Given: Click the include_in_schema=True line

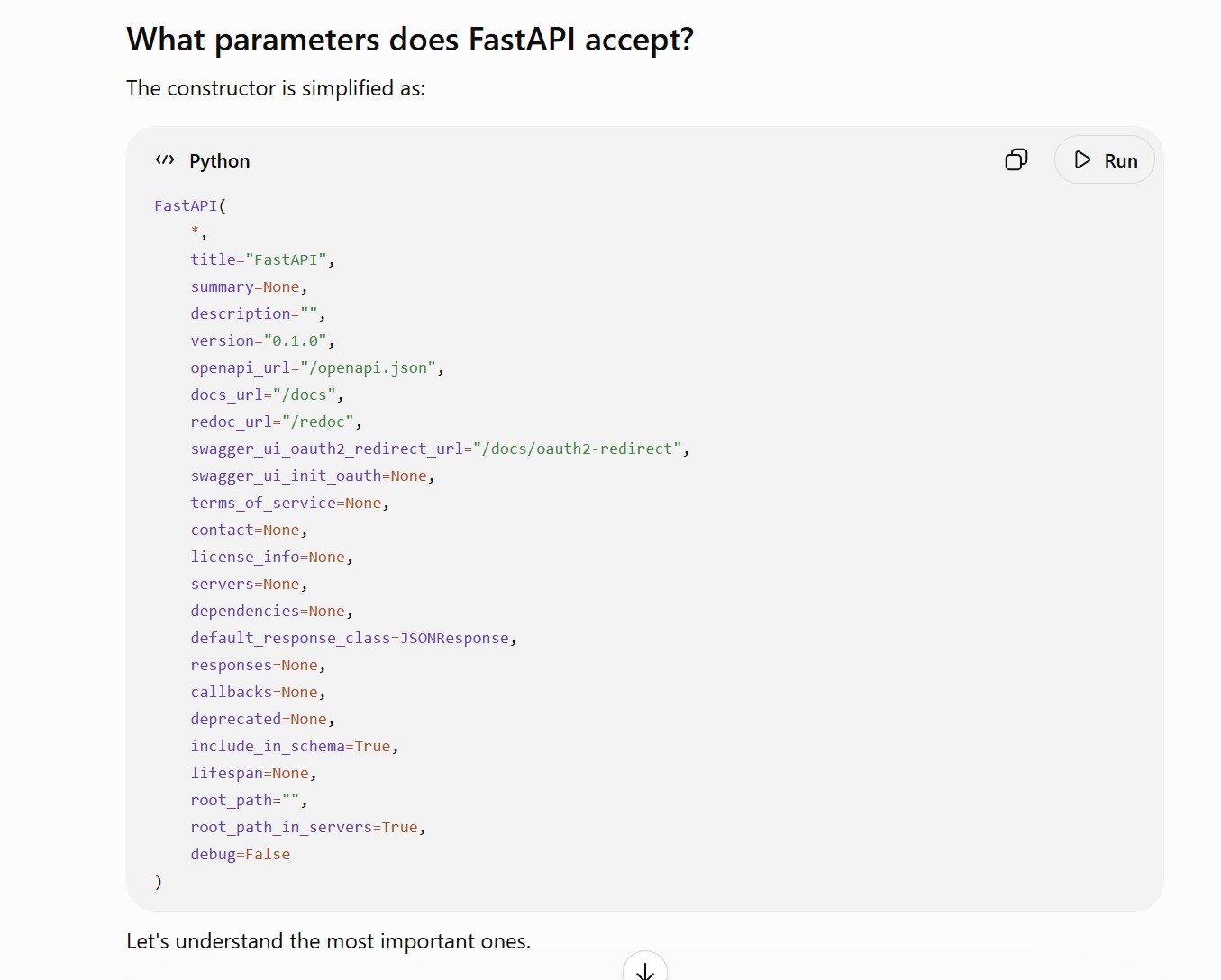Looking at the screenshot, I should click(x=295, y=746).
